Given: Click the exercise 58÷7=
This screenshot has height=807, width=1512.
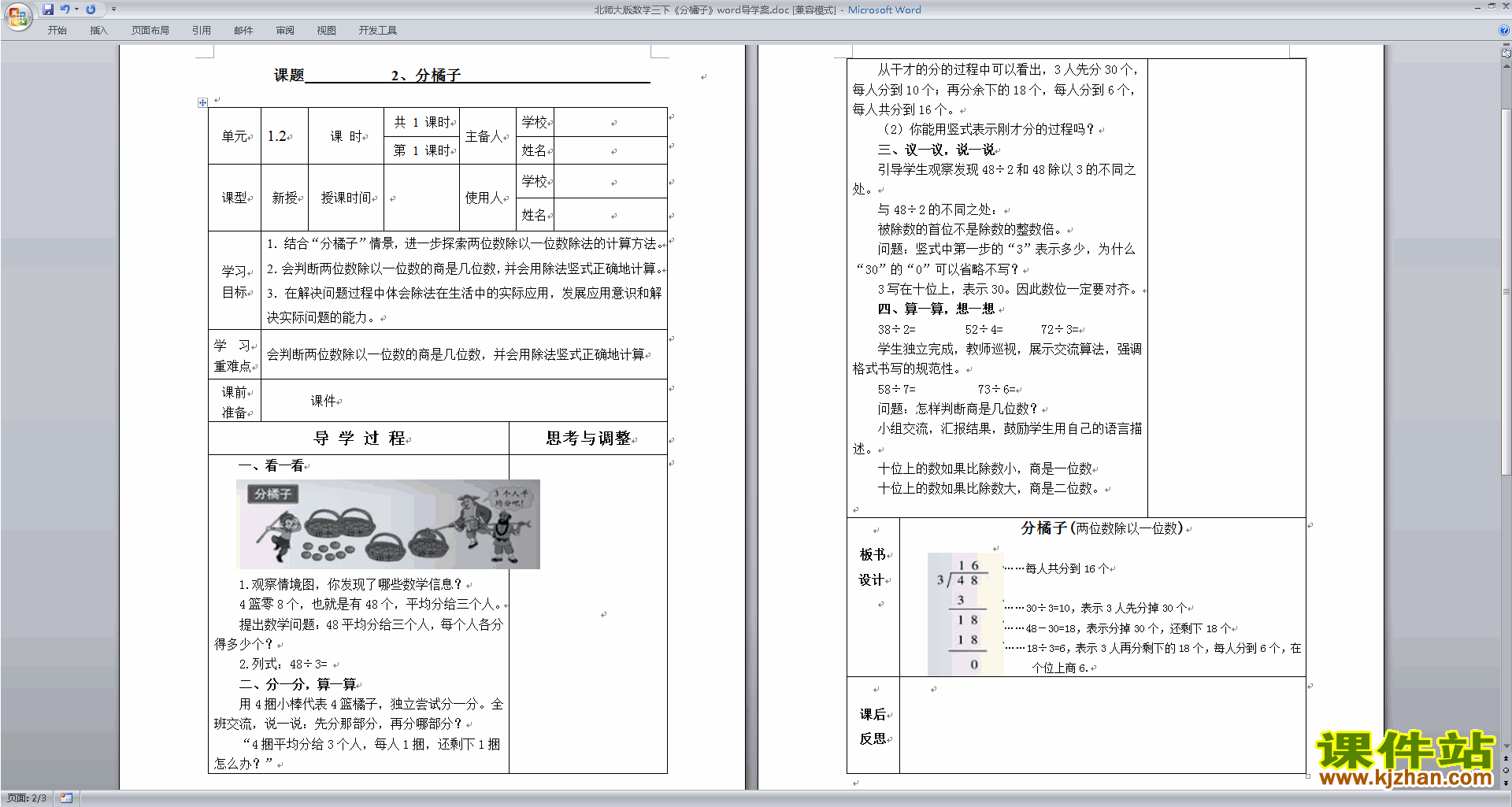Looking at the screenshot, I should pyautogui.click(x=896, y=389).
